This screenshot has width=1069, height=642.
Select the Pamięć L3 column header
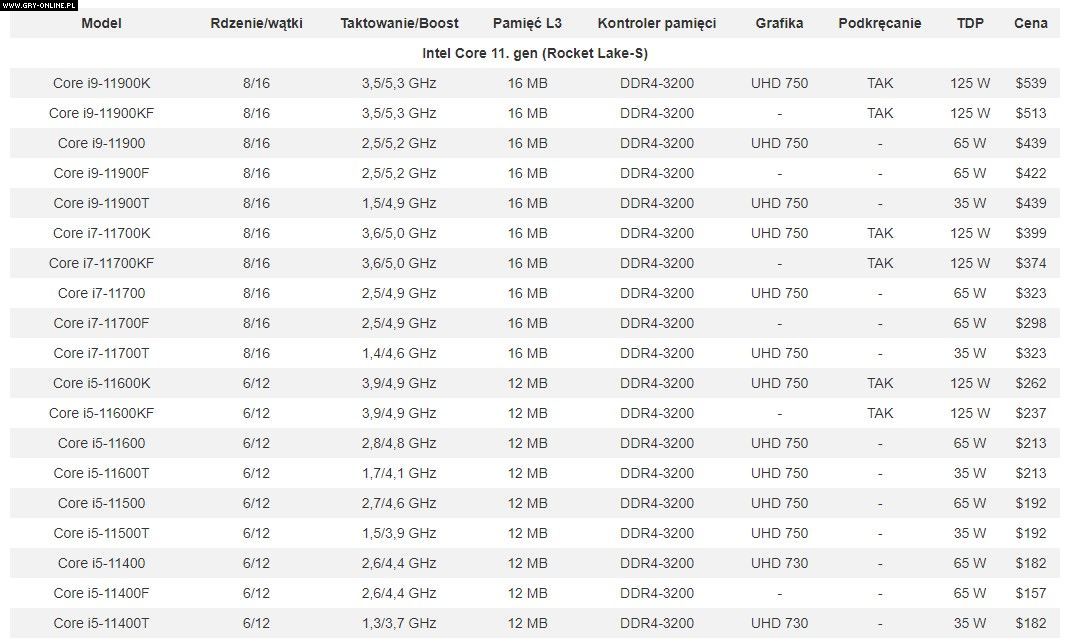pos(527,23)
